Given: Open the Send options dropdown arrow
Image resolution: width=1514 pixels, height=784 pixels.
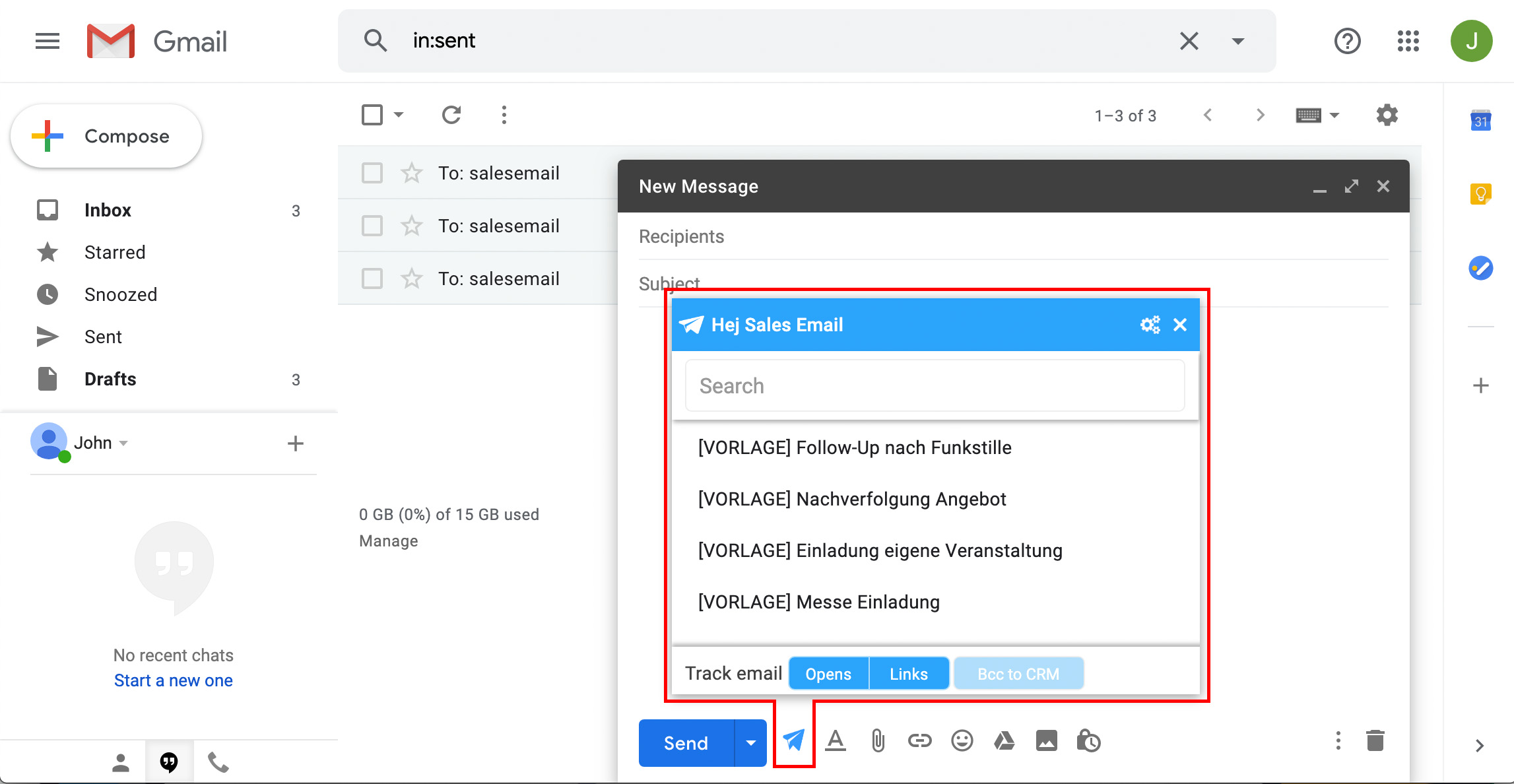Looking at the screenshot, I should tap(750, 743).
